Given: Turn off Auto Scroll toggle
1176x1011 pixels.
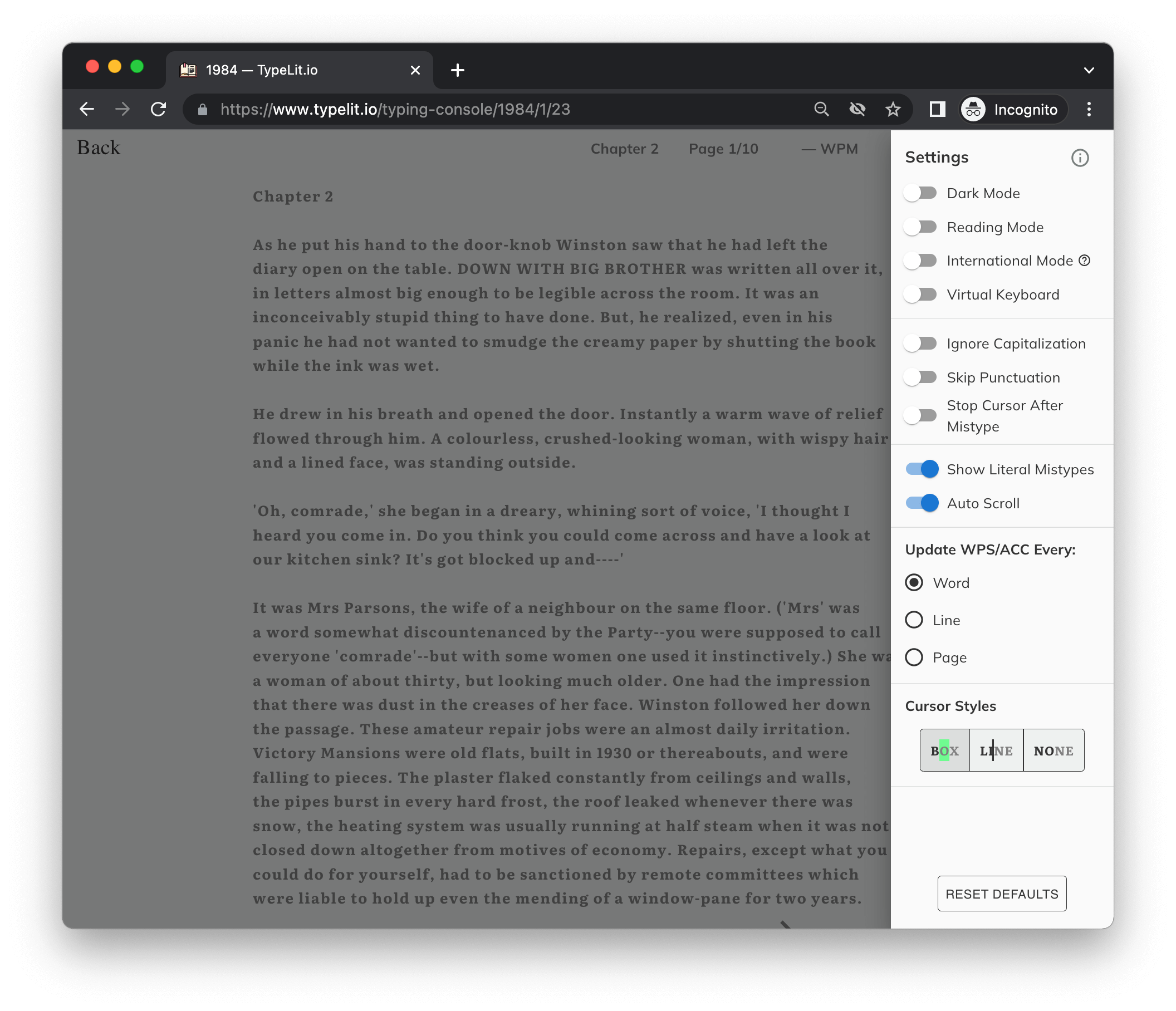Looking at the screenshot, I should pos(921,503).
